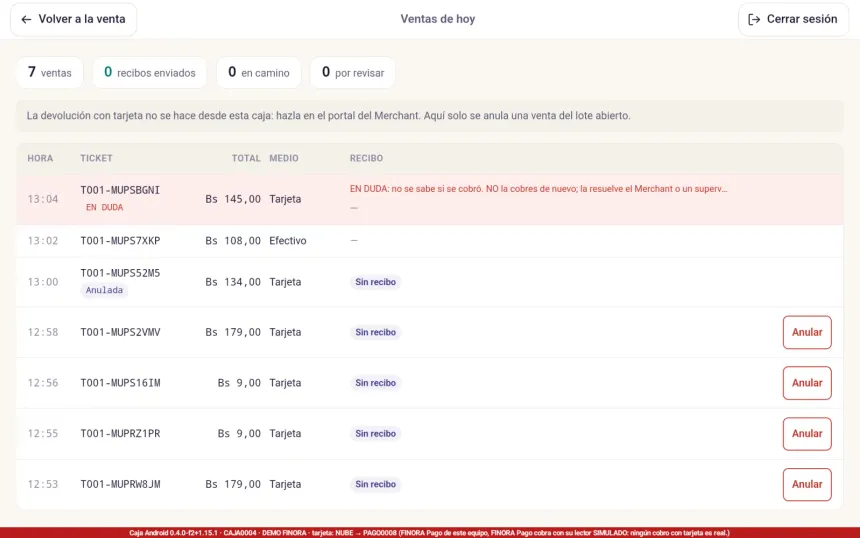Anular ticket T001-MUPS2VMV
The height and width of the screenshot is (538, 860).
pos(807,332)
